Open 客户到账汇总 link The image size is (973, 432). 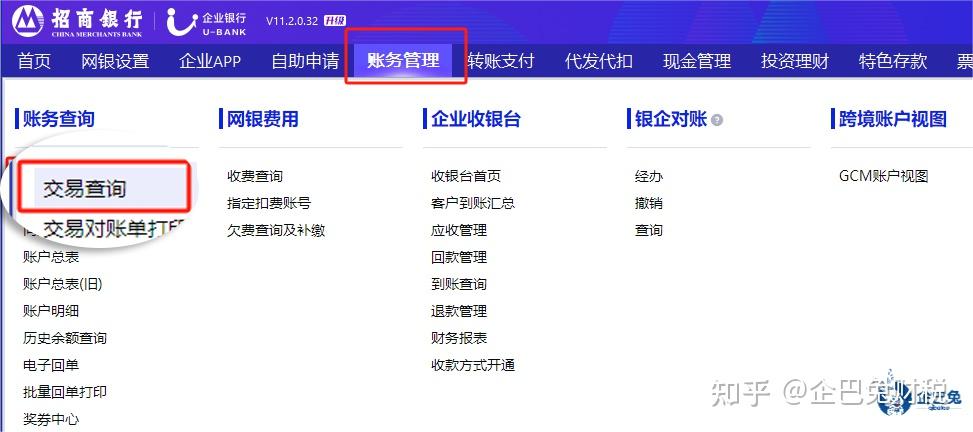[473, 203]
